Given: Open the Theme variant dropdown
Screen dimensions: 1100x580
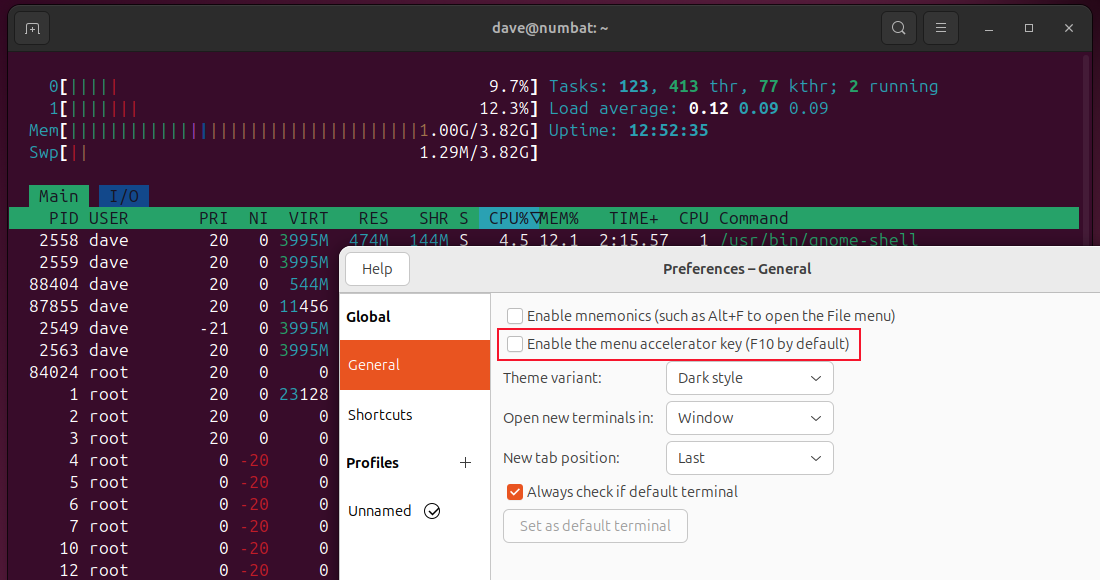Looking at the screenshot, I should (749, 378).
